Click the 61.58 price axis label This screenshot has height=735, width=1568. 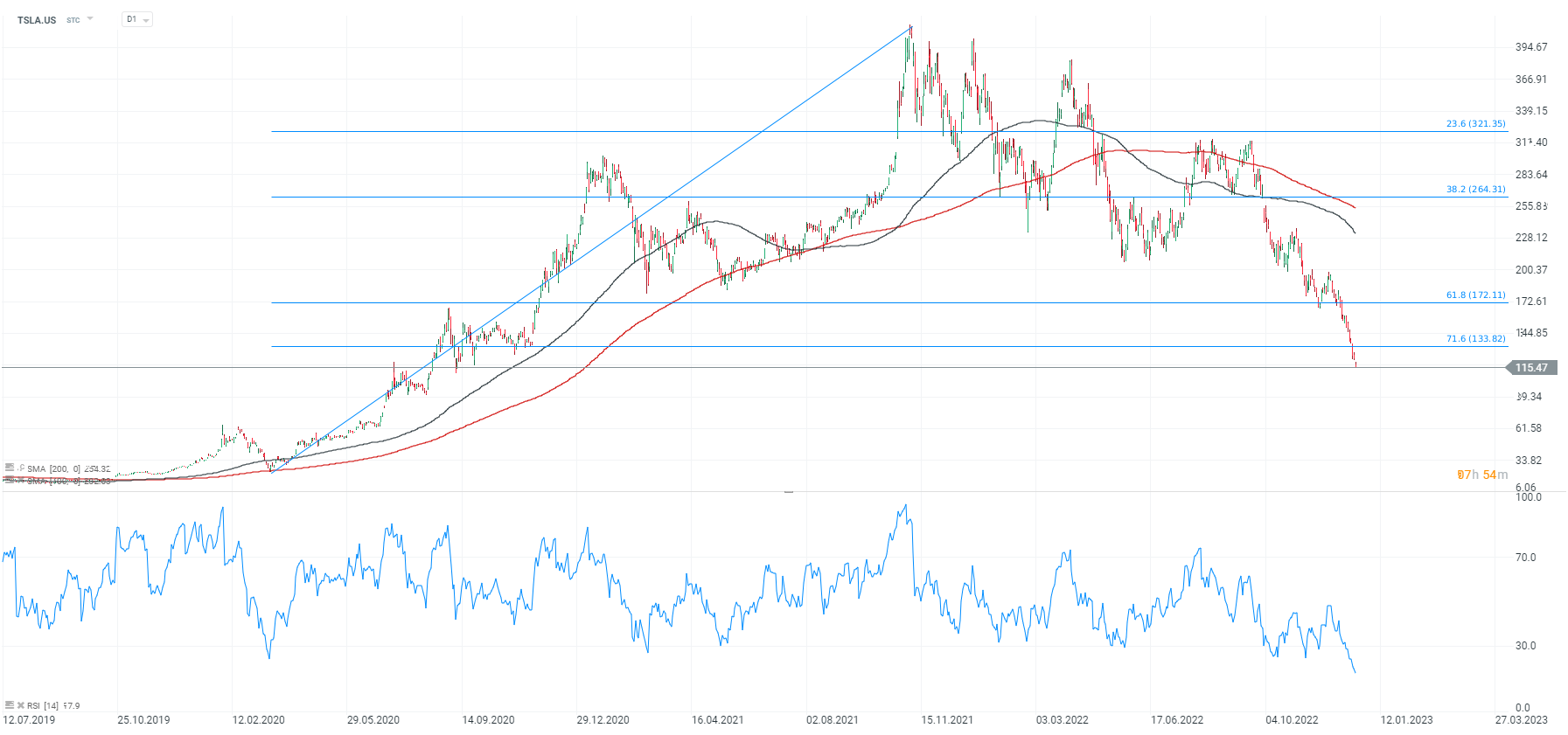coord(1529,428)
